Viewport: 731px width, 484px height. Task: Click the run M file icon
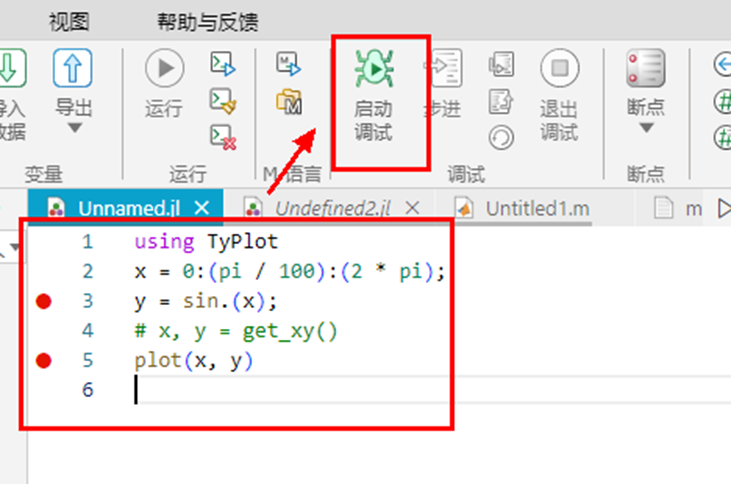[x=288, y=64]
